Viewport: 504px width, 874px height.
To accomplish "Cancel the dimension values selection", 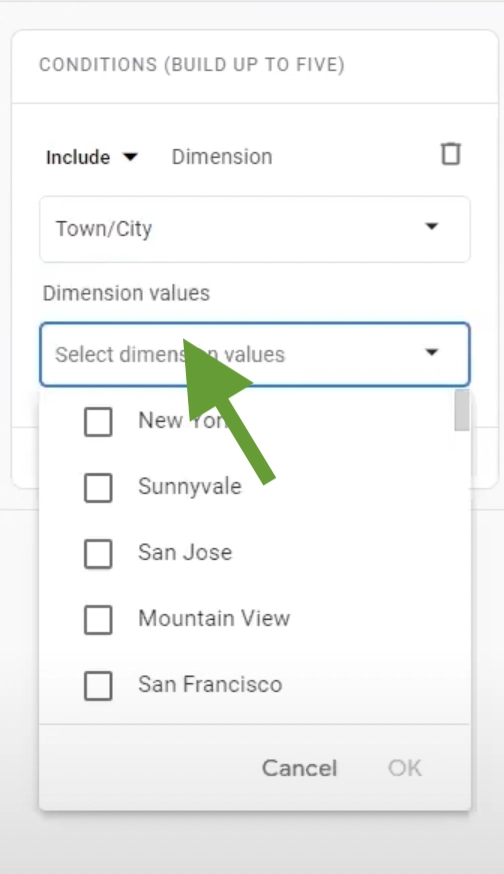I will pos(299,768).
